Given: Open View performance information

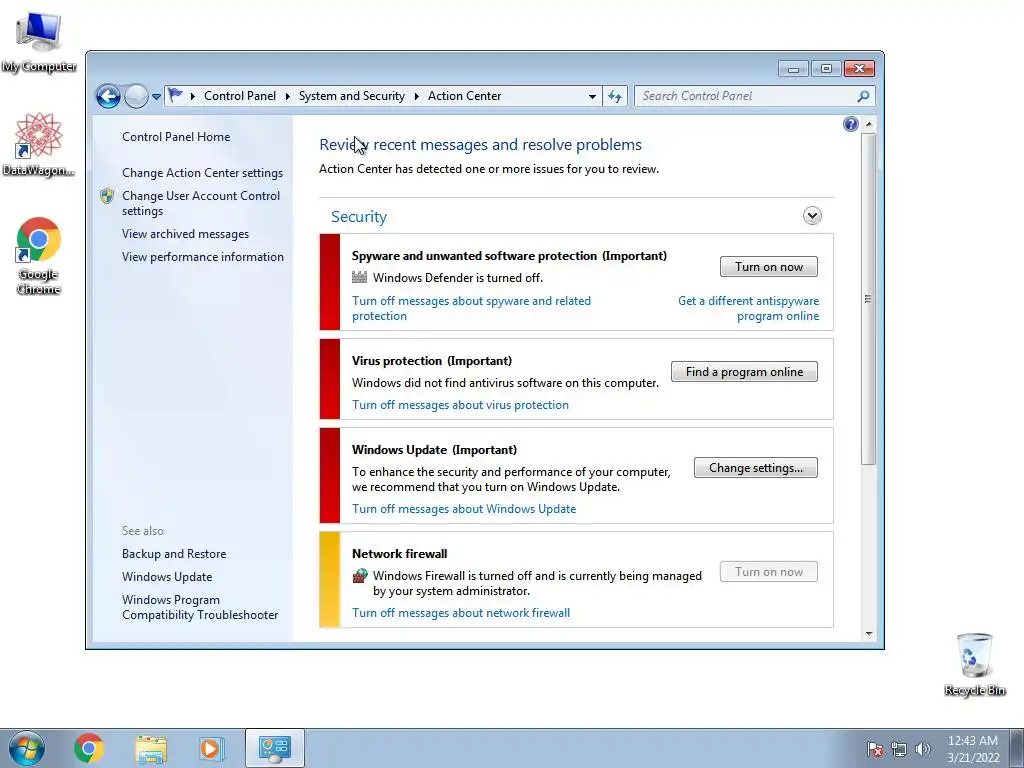Looking at the screenshot, I should [202, 257].
